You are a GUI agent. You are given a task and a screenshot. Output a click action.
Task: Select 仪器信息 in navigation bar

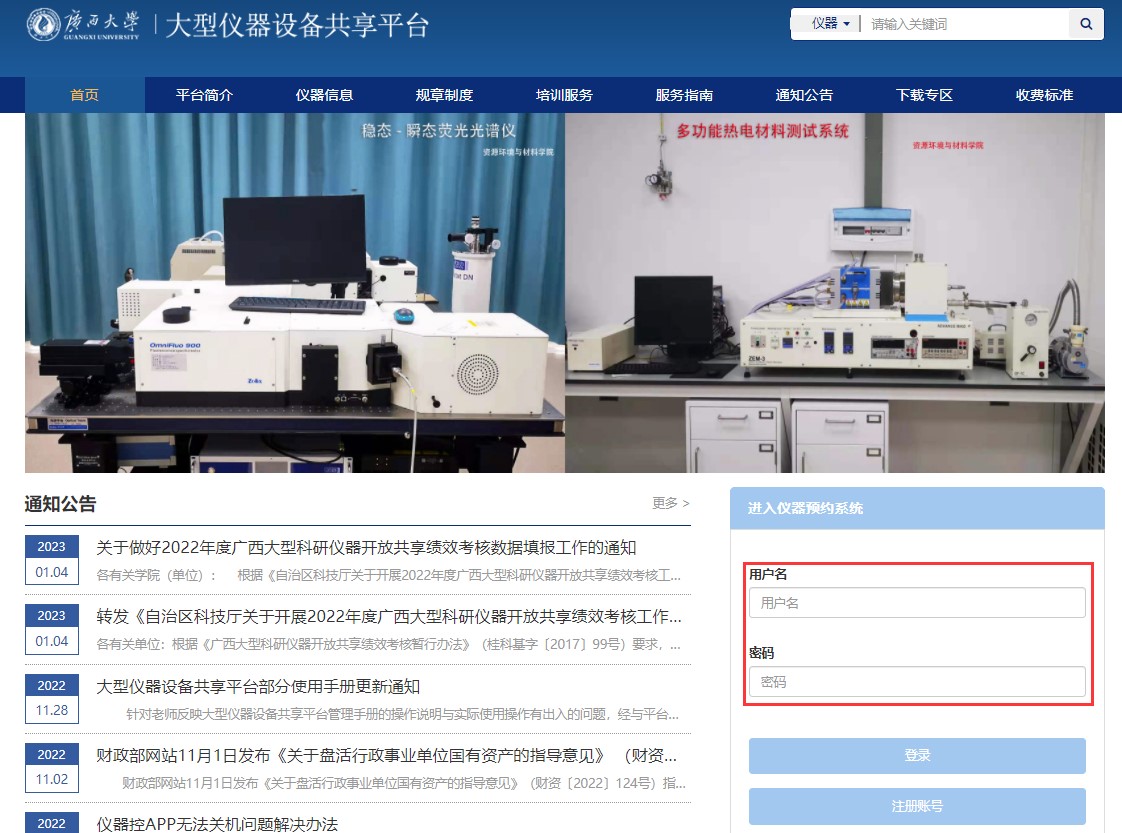pyautogui.click(x=324, y=95)
